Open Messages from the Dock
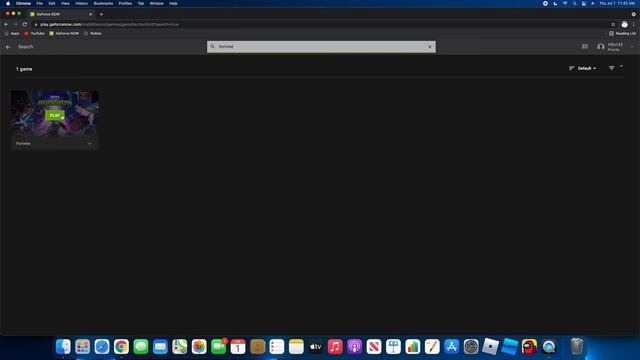The width and height of the screenshot is (640, 360). 141,347
